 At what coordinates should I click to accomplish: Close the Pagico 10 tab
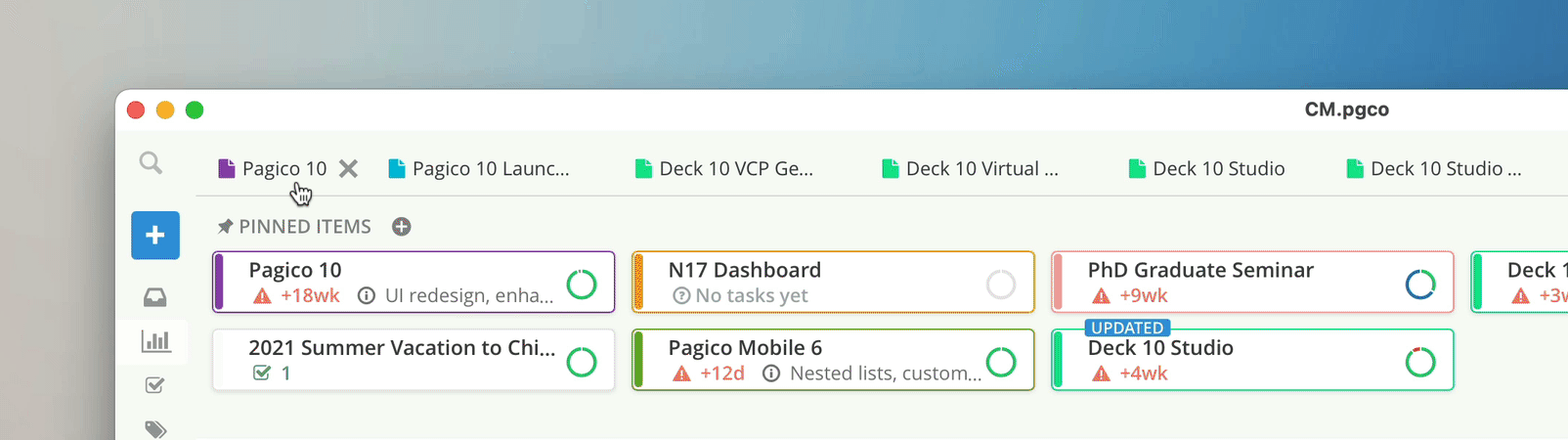[x=348, y=169]
